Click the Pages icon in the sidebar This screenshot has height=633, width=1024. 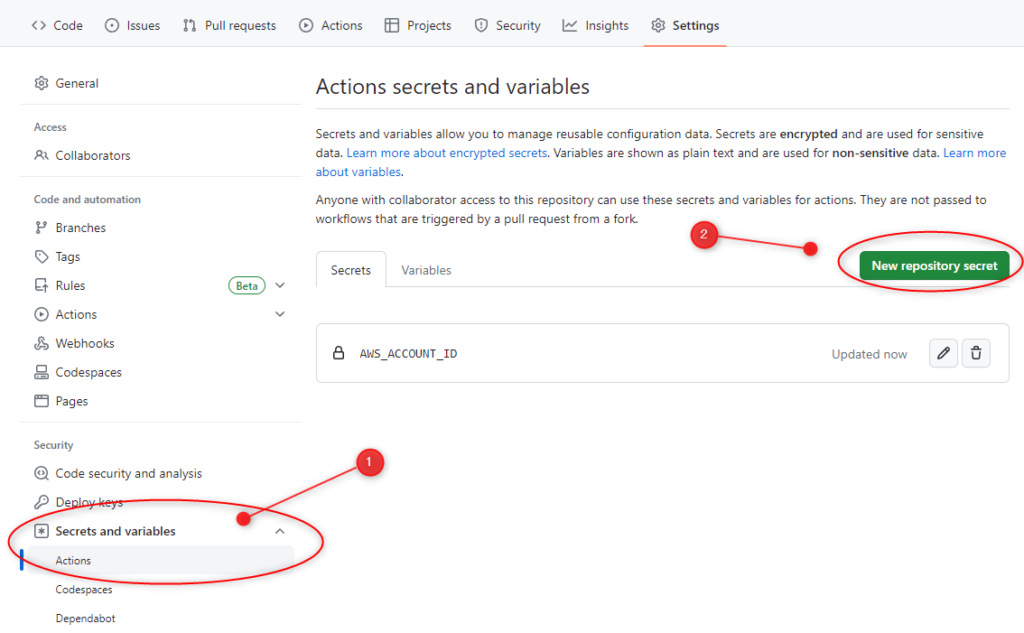click(x=41, y=401)
